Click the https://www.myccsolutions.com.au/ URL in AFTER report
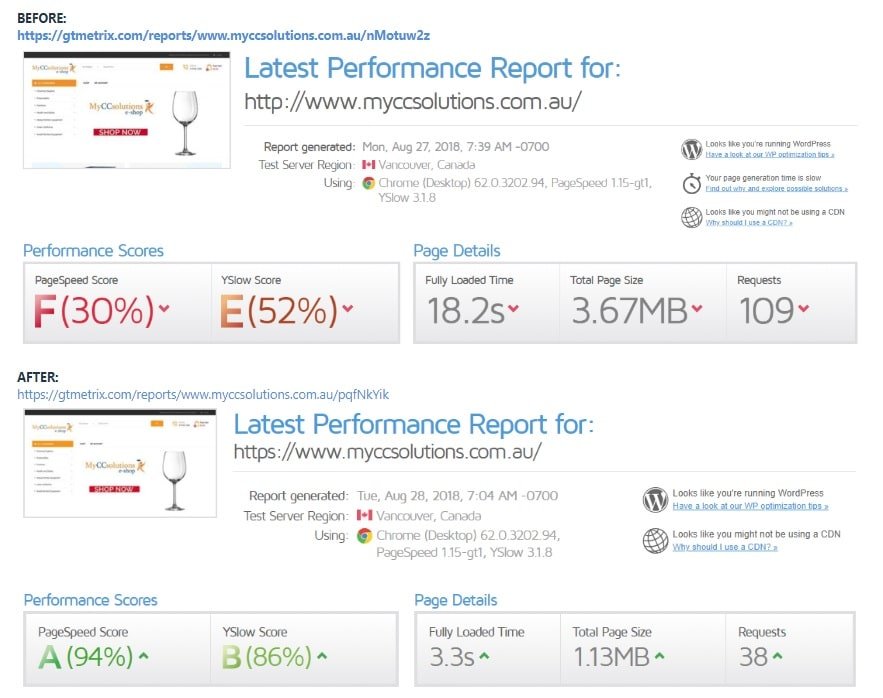The width and height of the screenshot is (883, 698). (387, 452)
